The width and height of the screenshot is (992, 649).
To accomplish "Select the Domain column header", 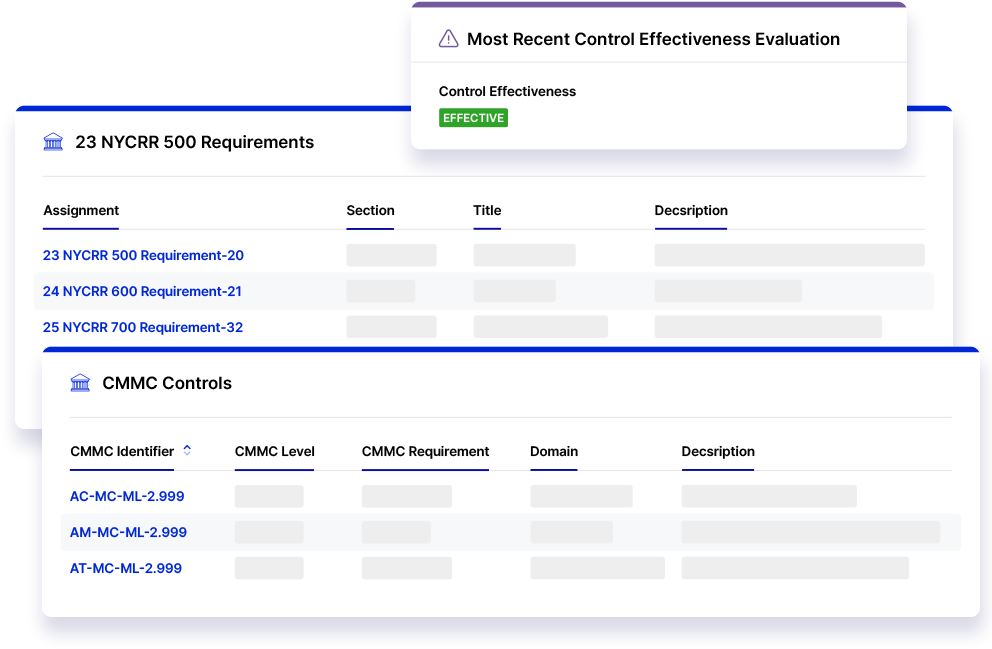I will coord(554,452).
